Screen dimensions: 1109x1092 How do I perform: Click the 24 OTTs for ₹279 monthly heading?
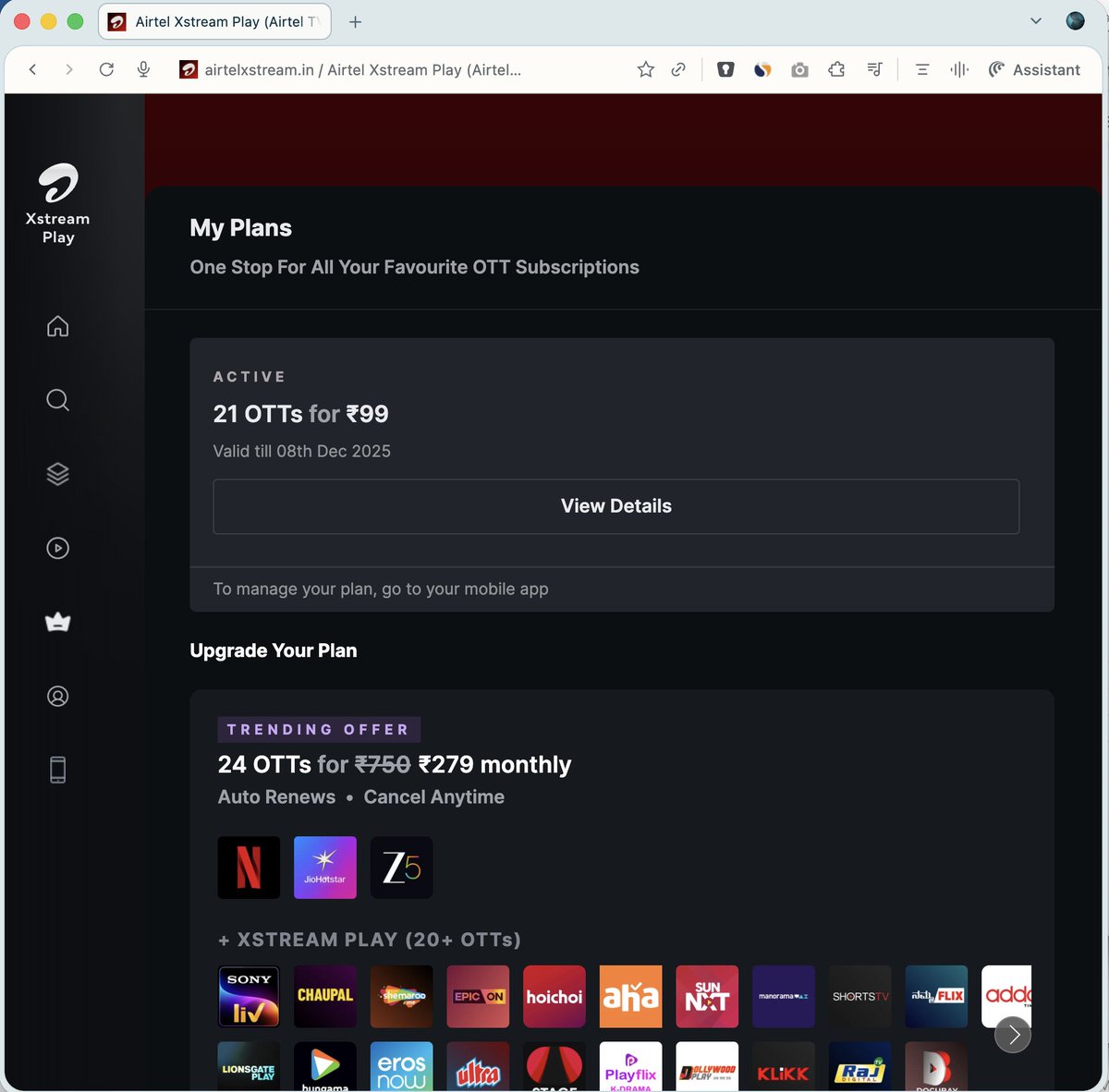pyautogui.click(x=395, y=765)
